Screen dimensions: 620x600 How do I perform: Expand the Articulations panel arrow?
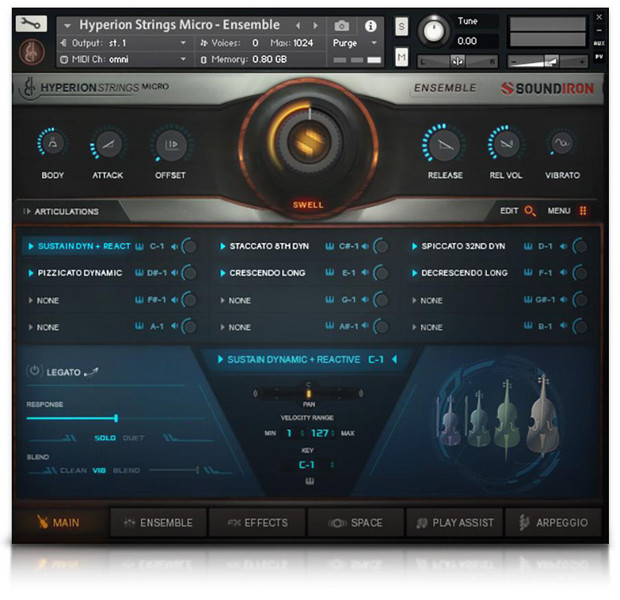point(26,211)
